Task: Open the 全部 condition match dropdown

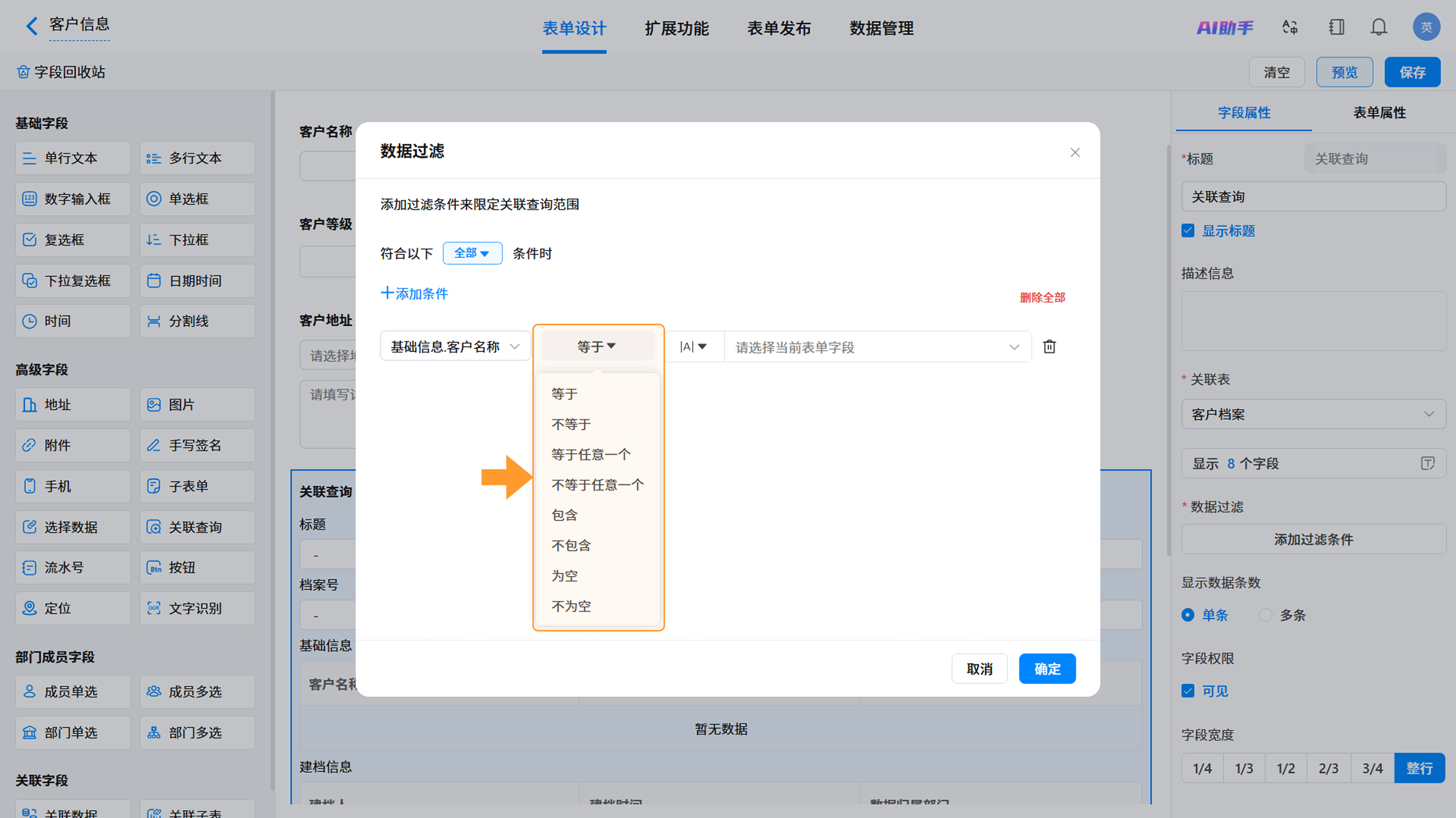Action: (472, 253)
